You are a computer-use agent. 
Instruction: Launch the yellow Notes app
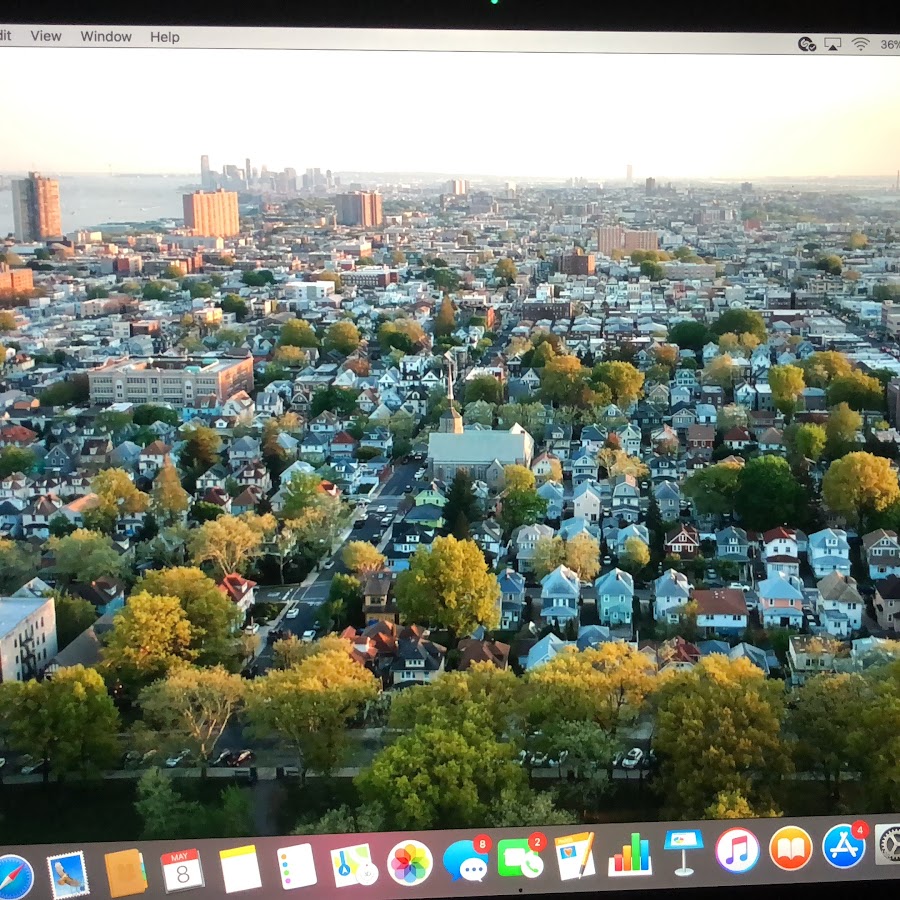point(240,868)
